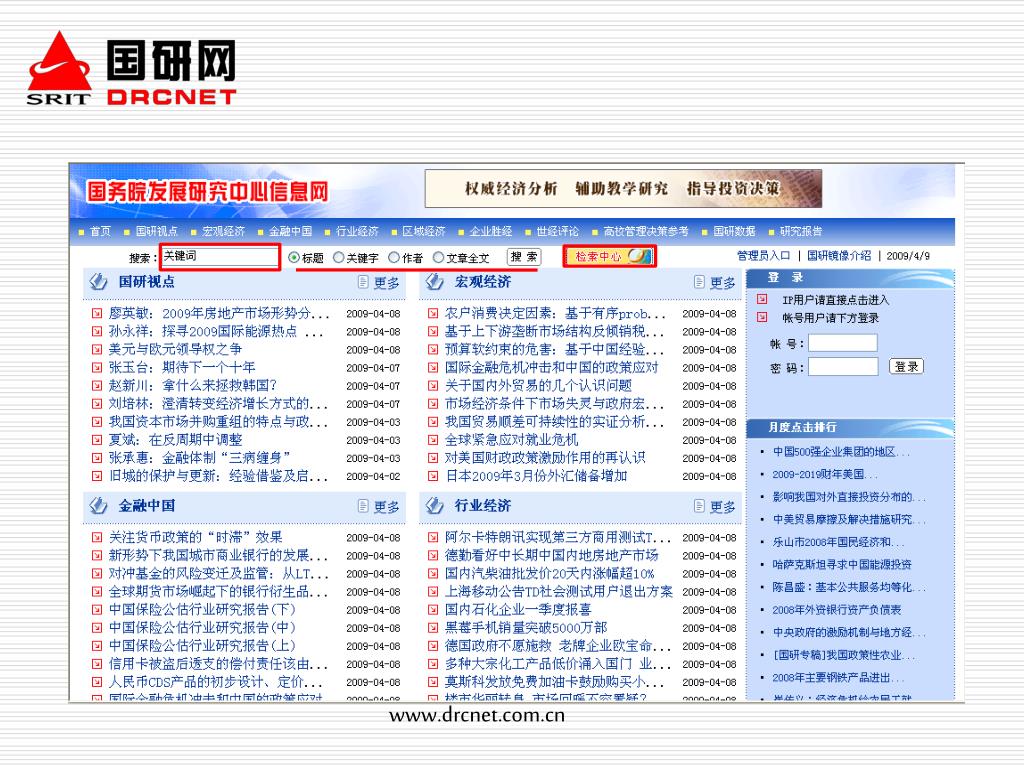Click the 国研镜像介绍 link

click(839, 255)
